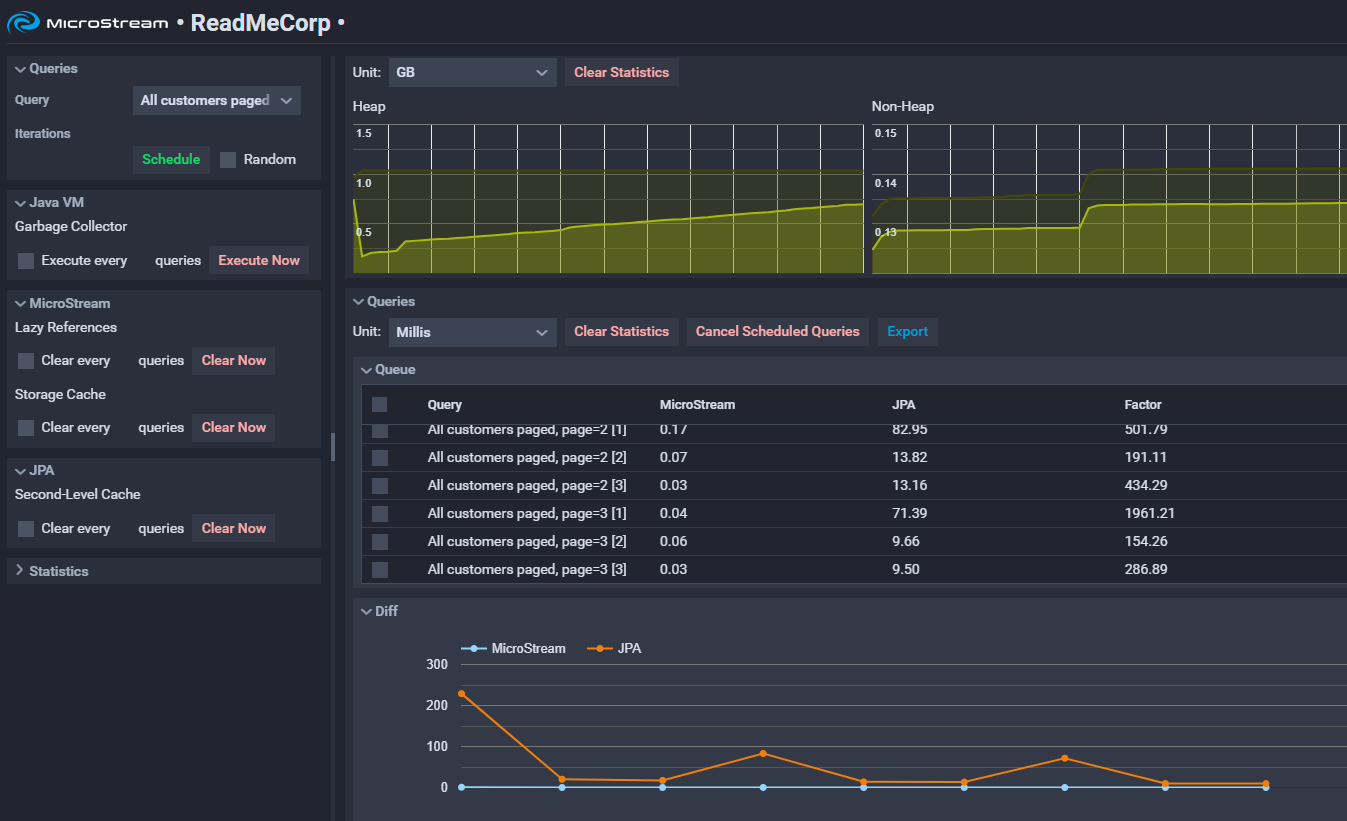
Task: Click the MicroStream logo icon
Action: (23, 22)
